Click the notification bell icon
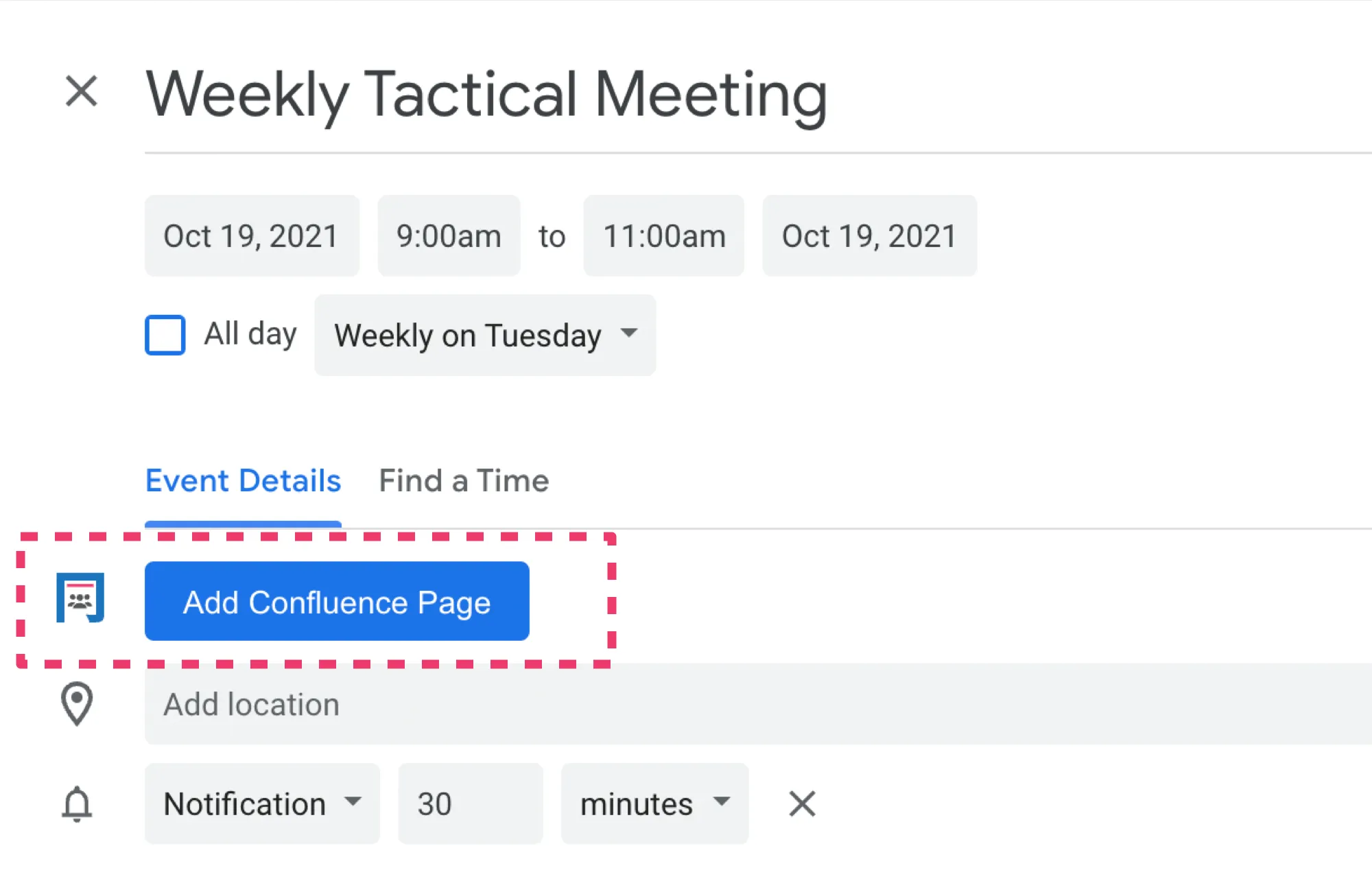This screenshot has width=1372, height=892. click(77, 803)
